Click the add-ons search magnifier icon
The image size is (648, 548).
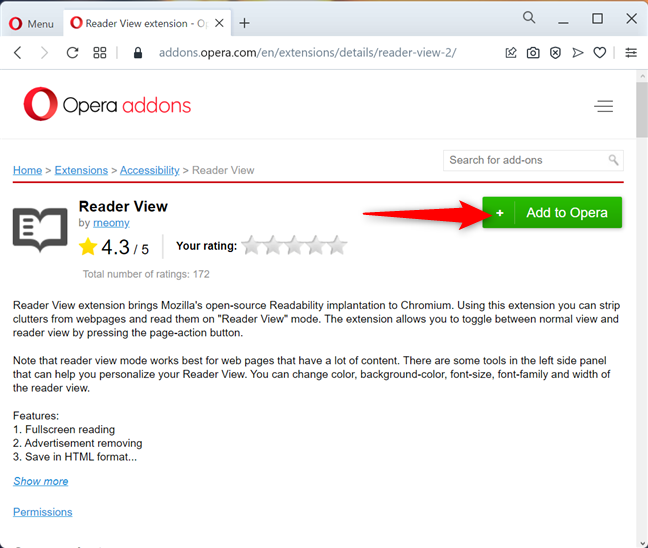(613, 160)
